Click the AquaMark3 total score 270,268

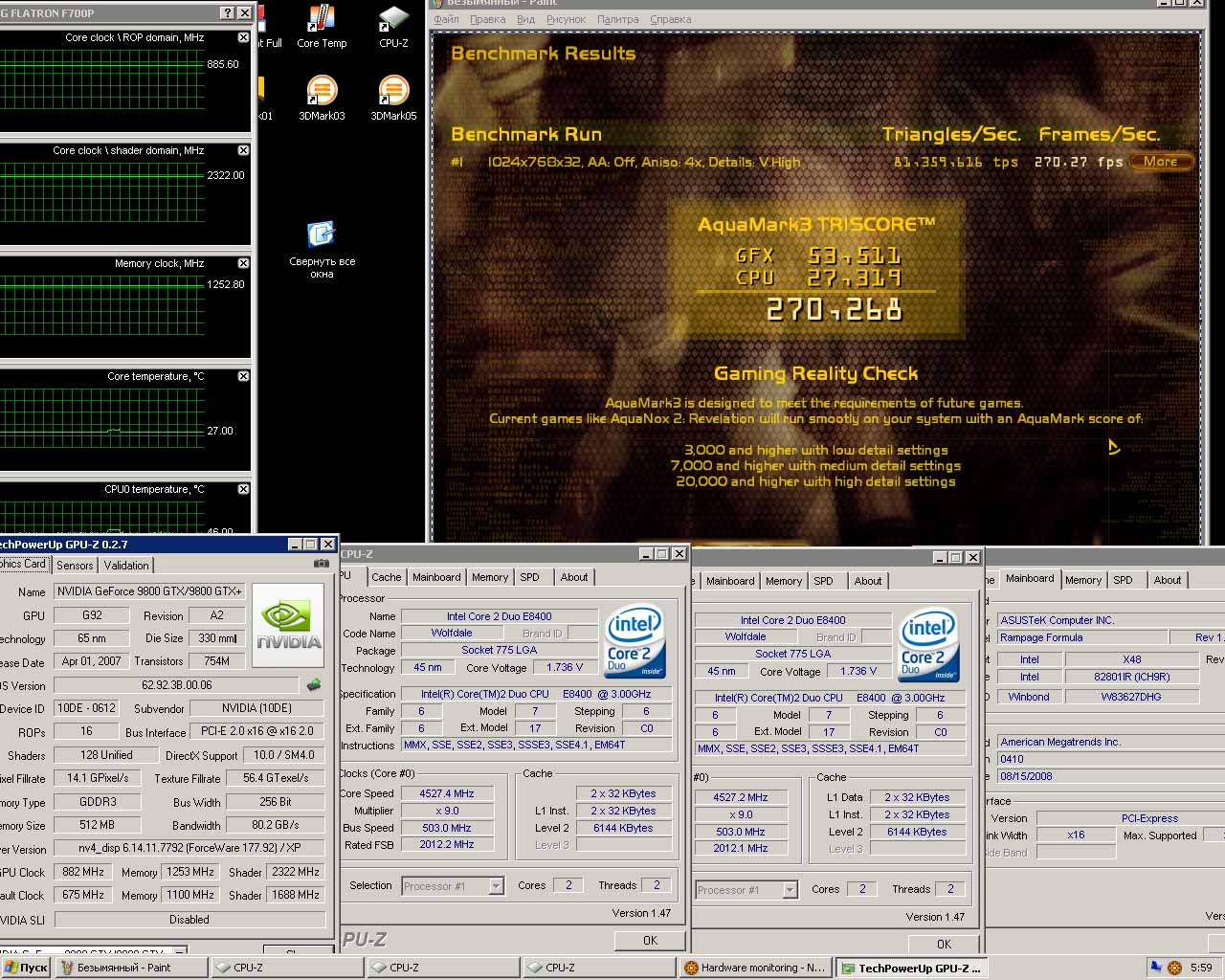pyautogui.click(x=834, y=309)
